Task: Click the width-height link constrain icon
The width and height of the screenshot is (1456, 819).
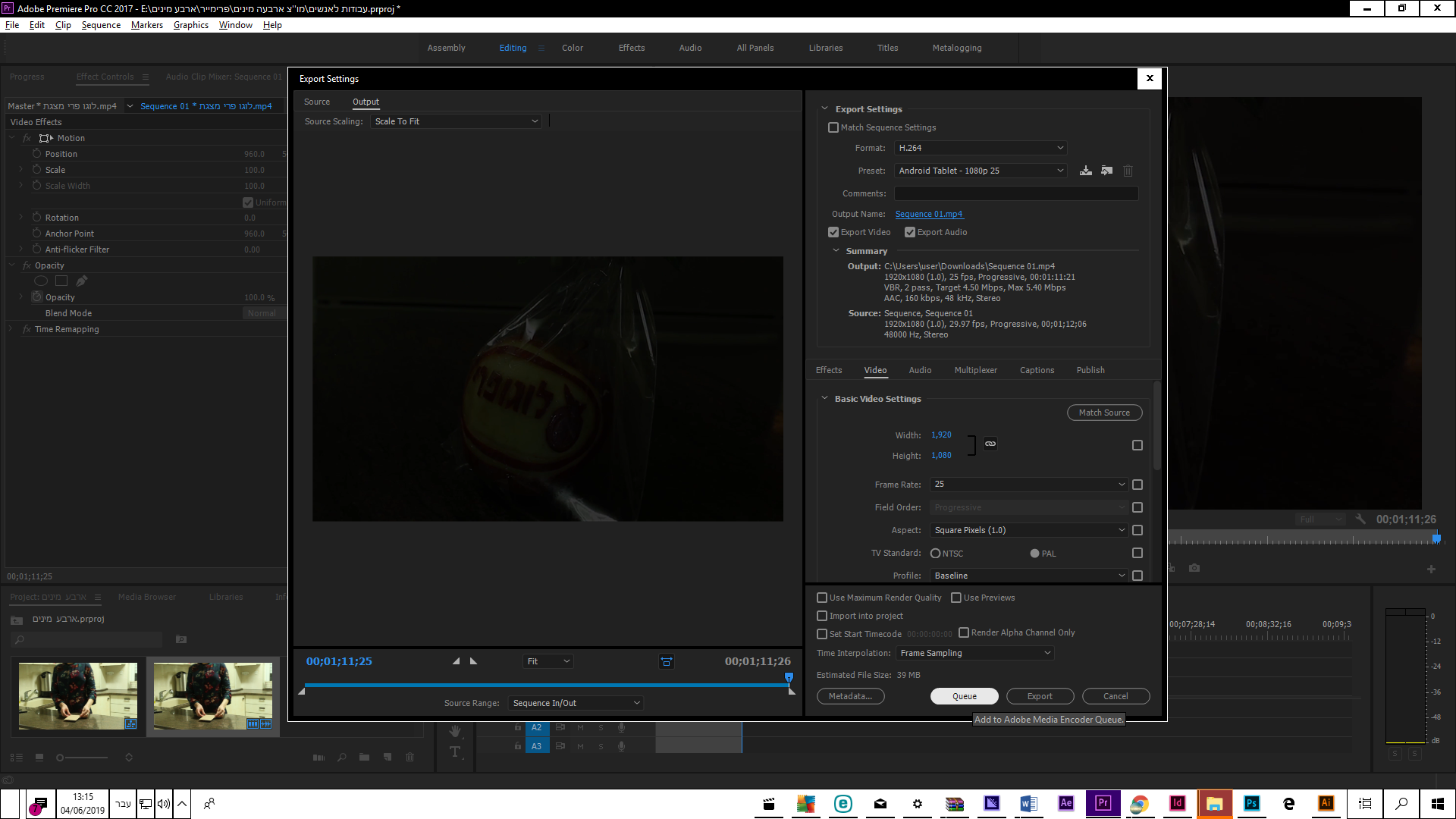Action: 990,444
